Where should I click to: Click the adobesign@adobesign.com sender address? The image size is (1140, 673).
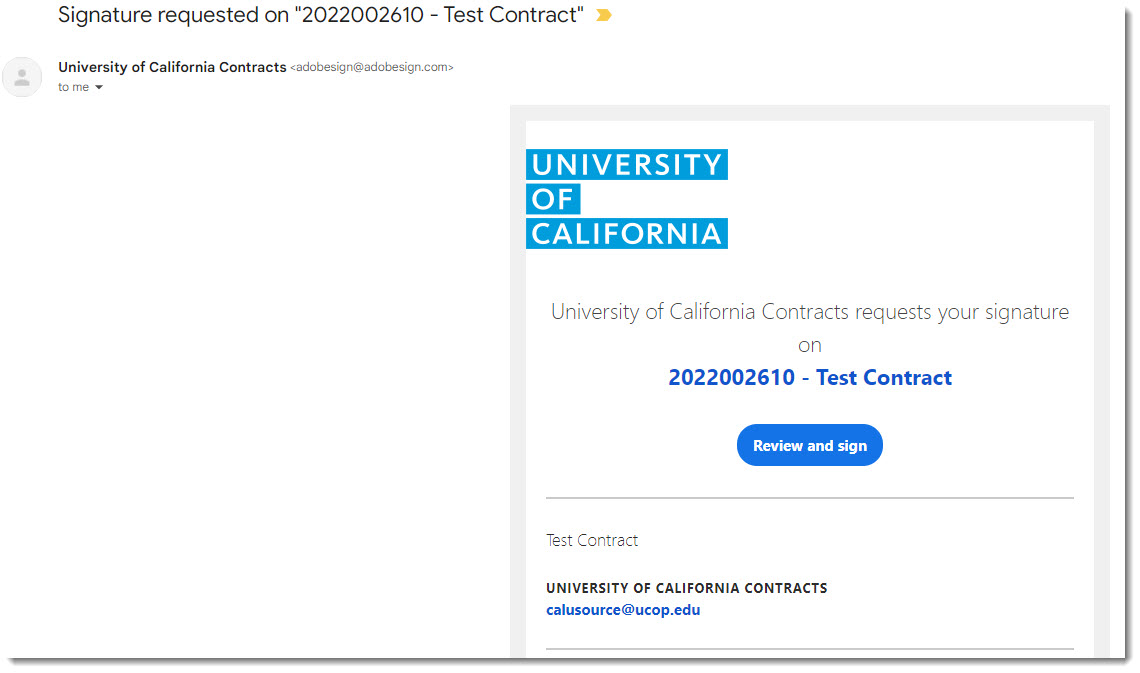tap(372, 68)
